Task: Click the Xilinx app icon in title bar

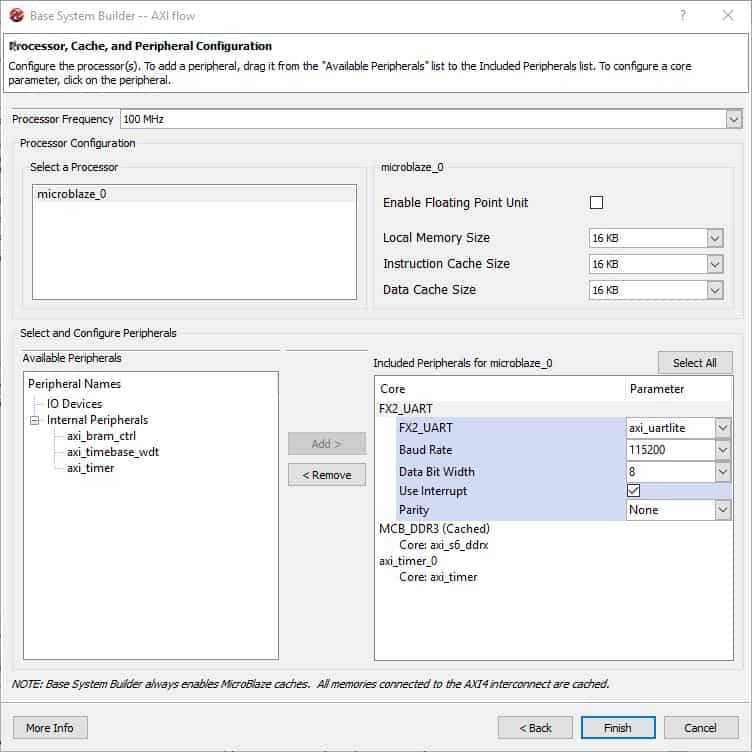Action: 16,15
